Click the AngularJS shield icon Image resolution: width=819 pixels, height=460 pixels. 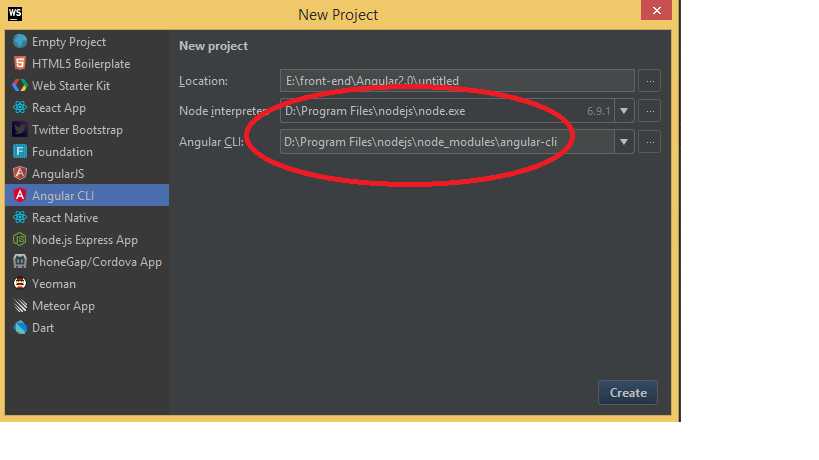coord(20,173)
